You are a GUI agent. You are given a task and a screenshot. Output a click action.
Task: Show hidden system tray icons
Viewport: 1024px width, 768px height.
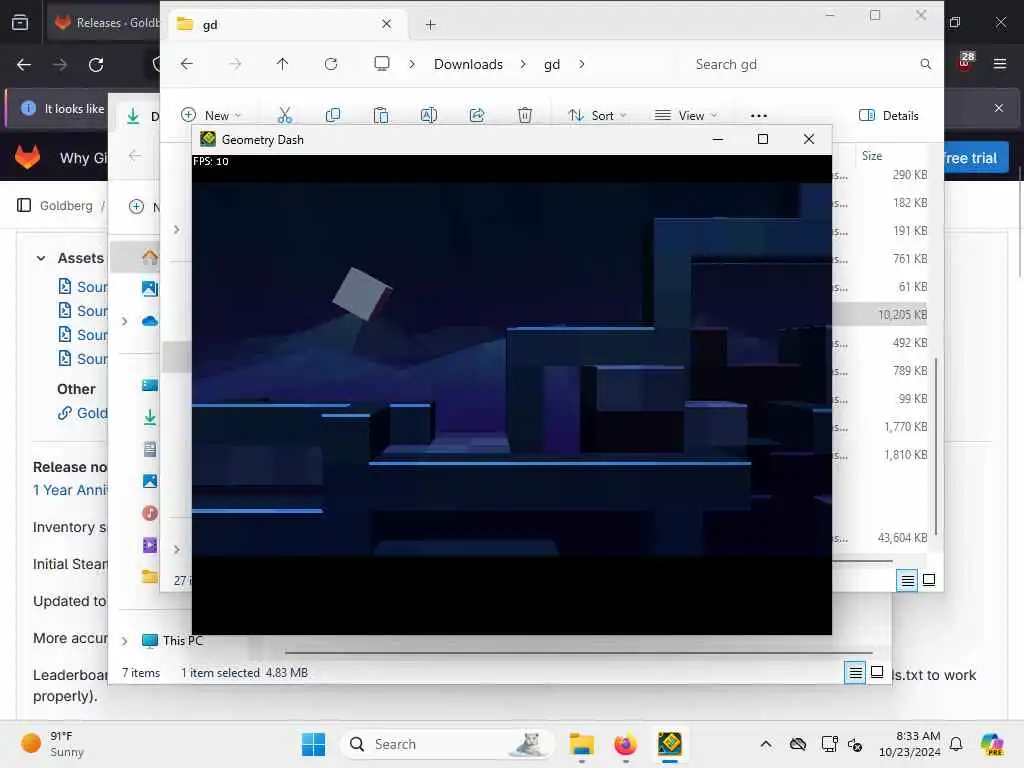coord(766,744)
